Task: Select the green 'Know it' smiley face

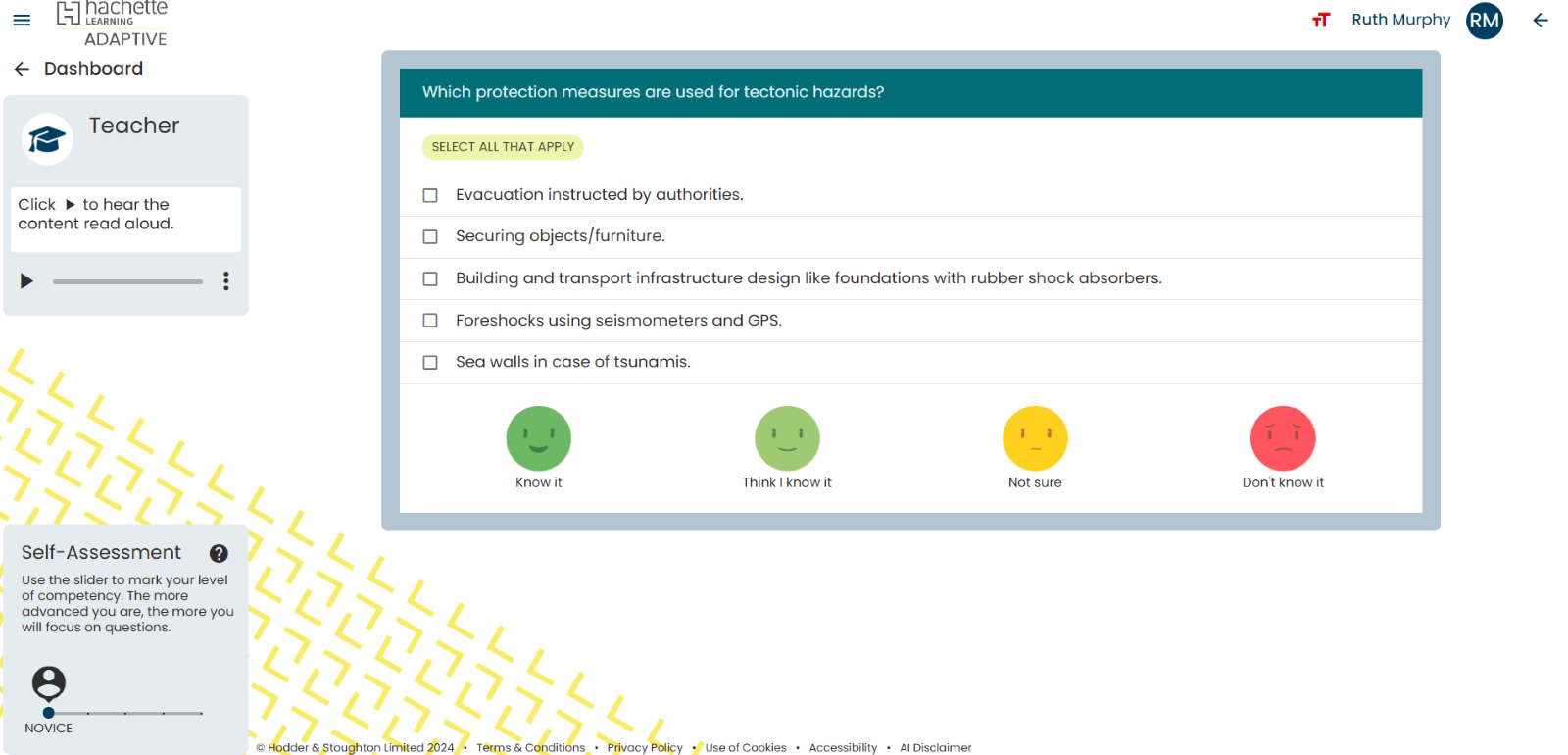Action: coord(538,438)
